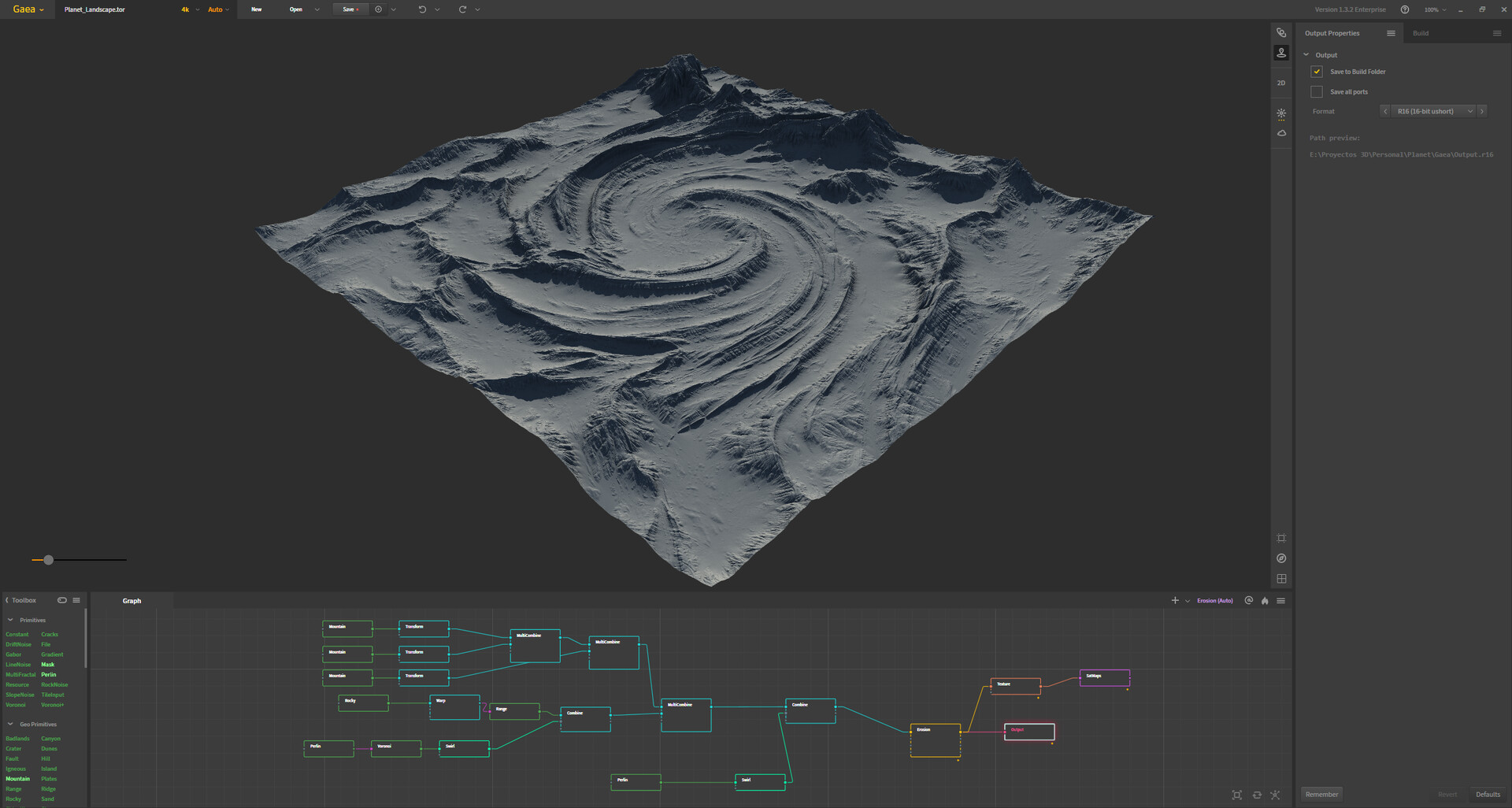This screenshot has width=1512, height=808.
Task: Click the cloud atmosphere icon in viewport sidebar
Action: point(1281,133)
